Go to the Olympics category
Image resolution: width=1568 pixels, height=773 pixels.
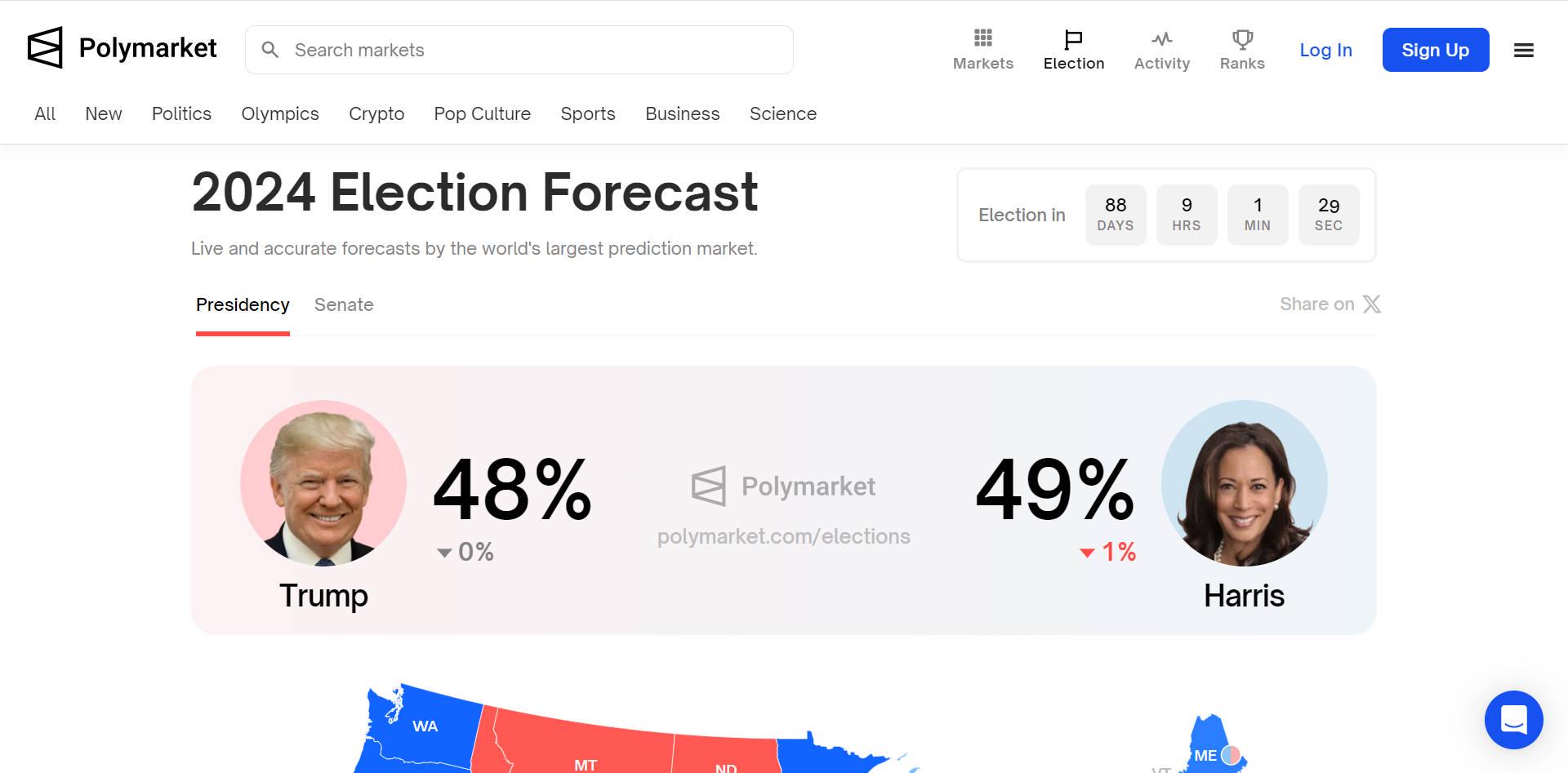tap(280, 114)
